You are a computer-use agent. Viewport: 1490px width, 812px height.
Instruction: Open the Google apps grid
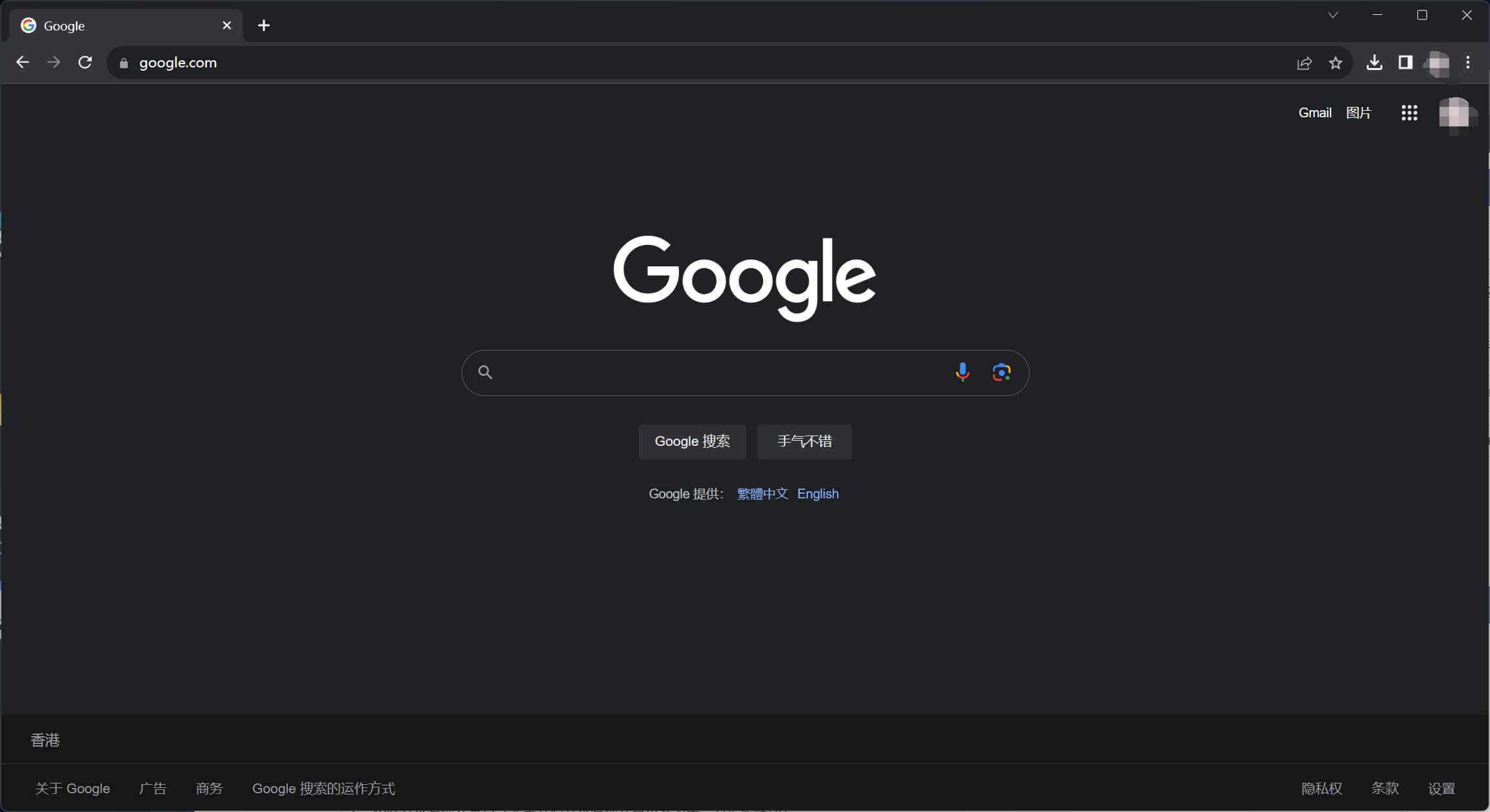[x=1410, y=113]
